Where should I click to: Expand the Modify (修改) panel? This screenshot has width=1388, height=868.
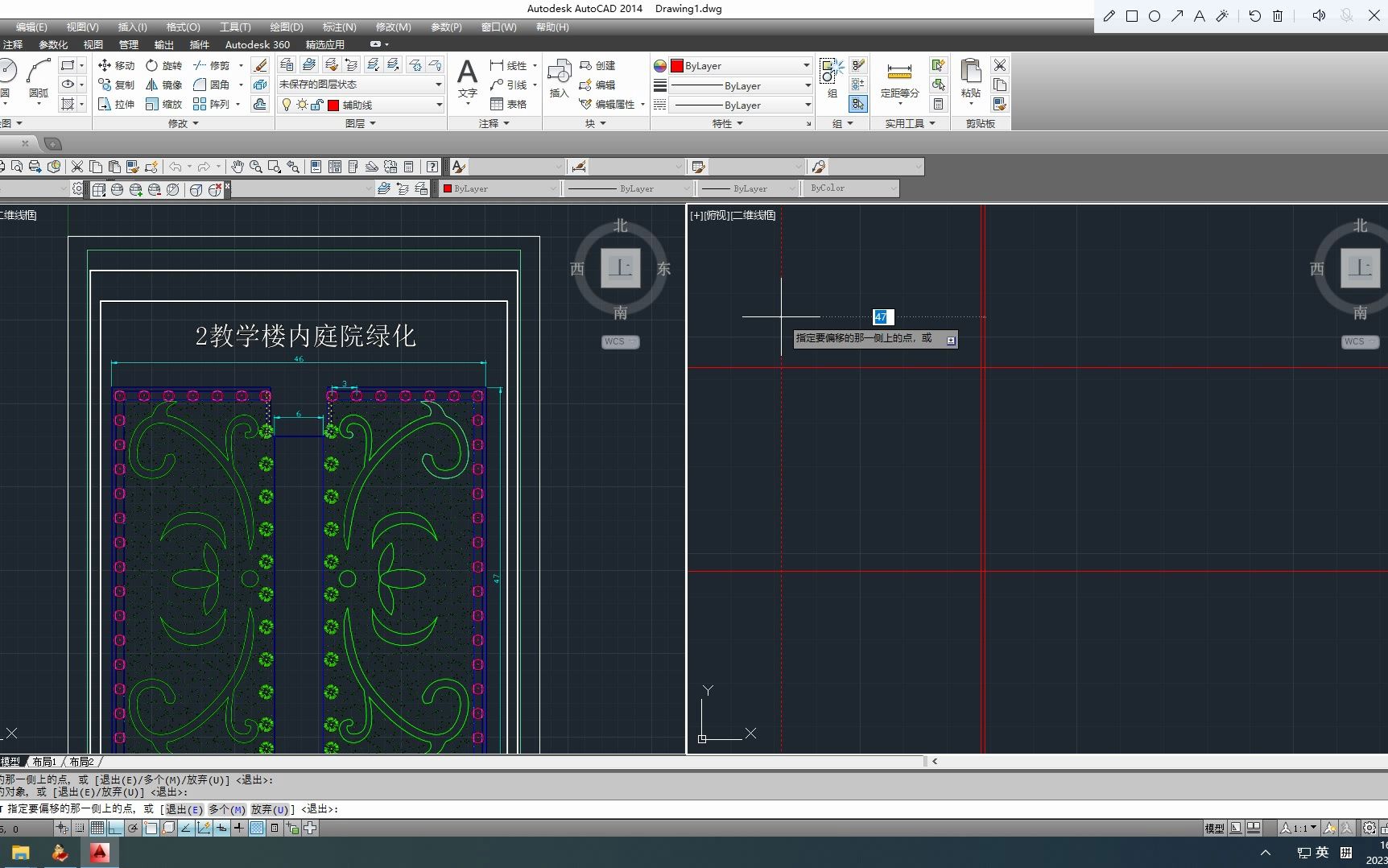point(183,123)
